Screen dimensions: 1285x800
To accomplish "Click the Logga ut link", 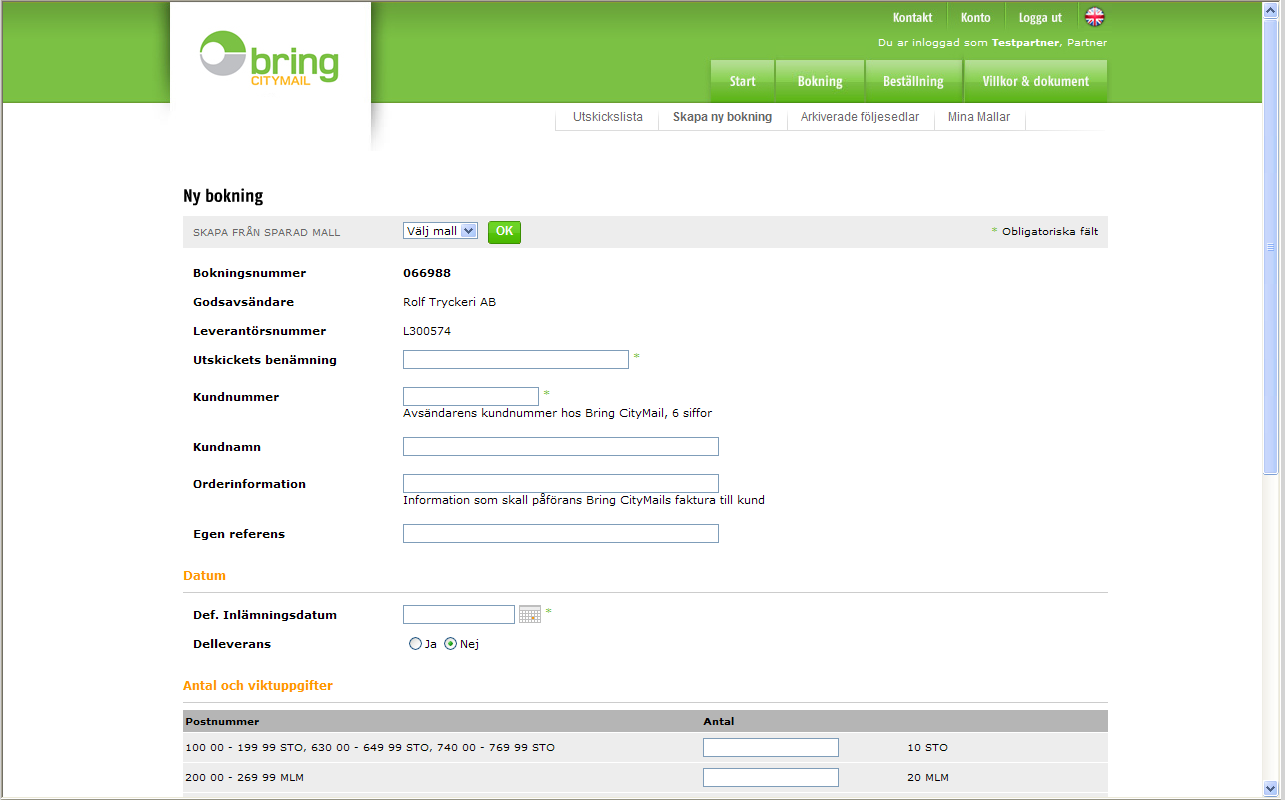I will coord(1040,17).
